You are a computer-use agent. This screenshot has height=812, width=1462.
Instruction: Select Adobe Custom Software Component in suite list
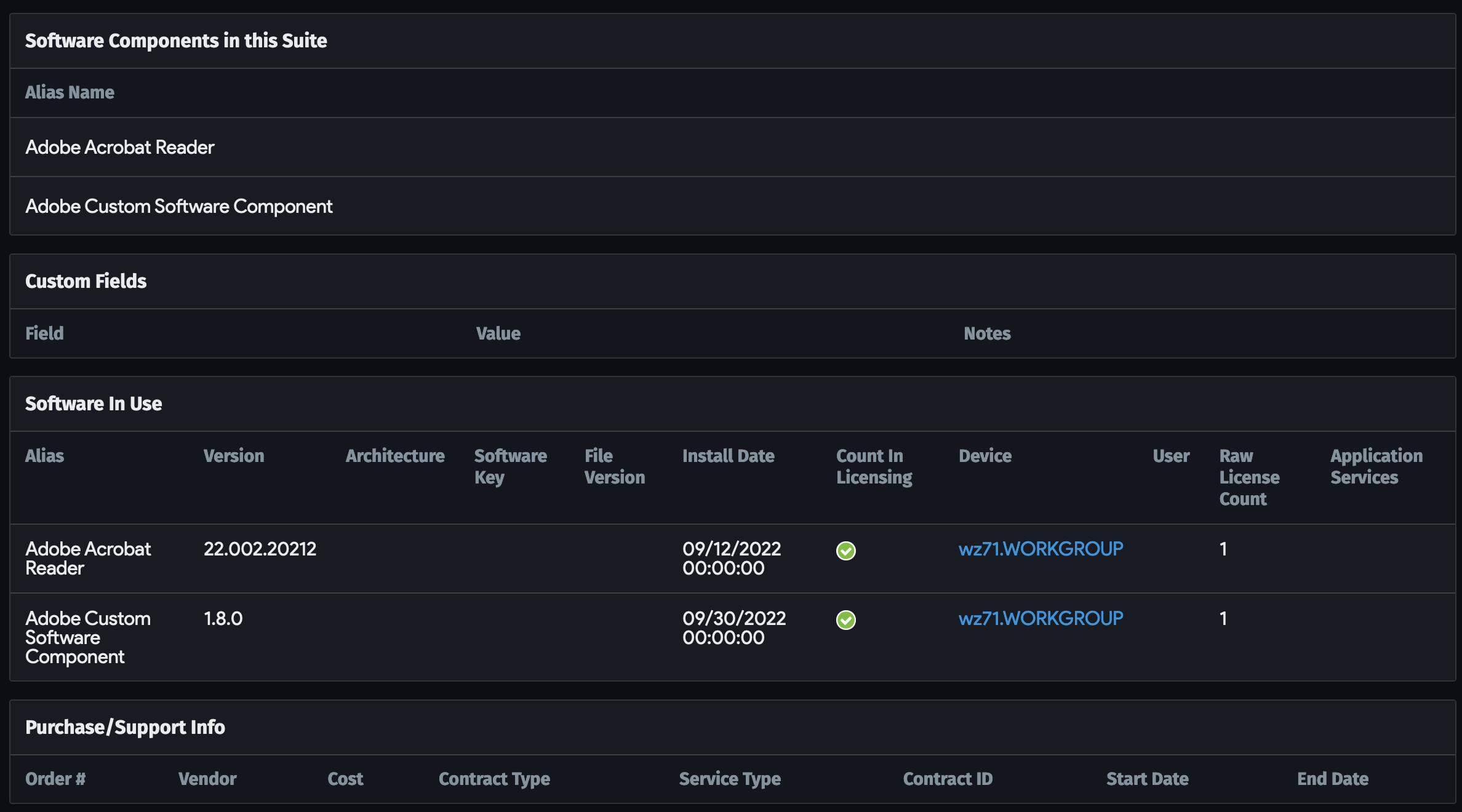(x=178, y=206)
